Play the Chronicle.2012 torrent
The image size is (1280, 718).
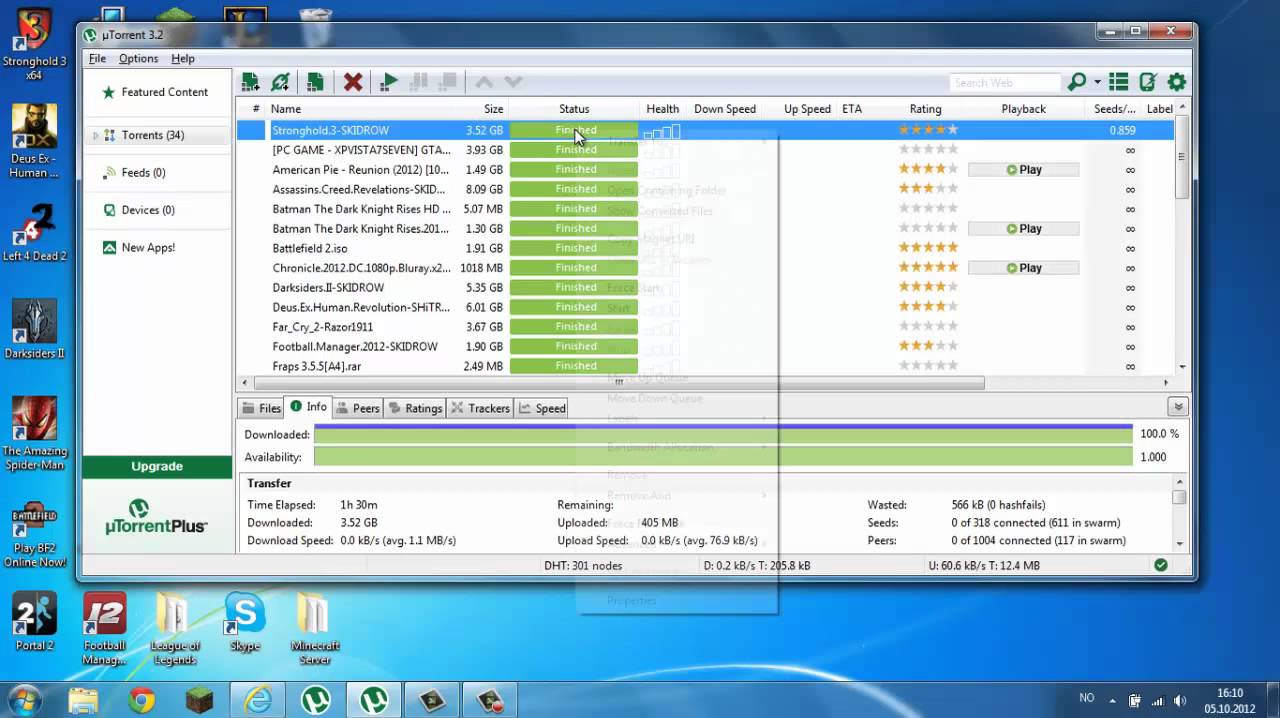tap(1023, 268)
